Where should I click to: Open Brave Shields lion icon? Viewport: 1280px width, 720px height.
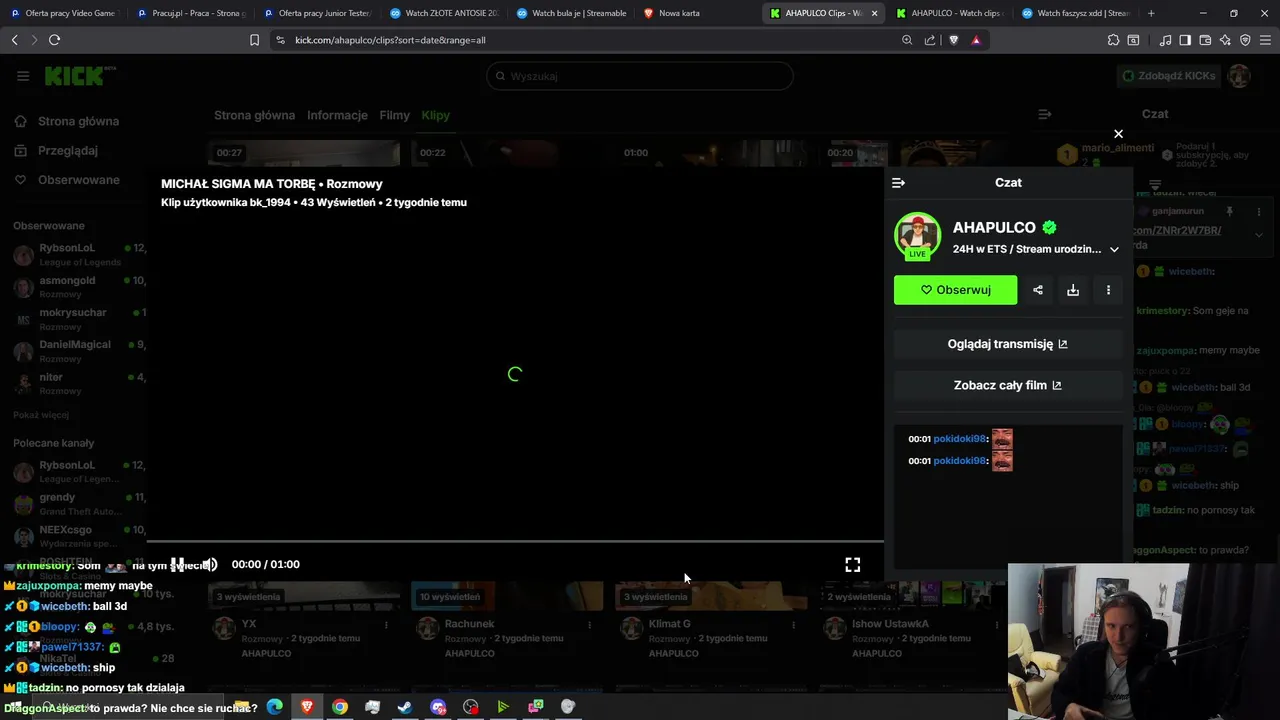[x=953, y=40]
